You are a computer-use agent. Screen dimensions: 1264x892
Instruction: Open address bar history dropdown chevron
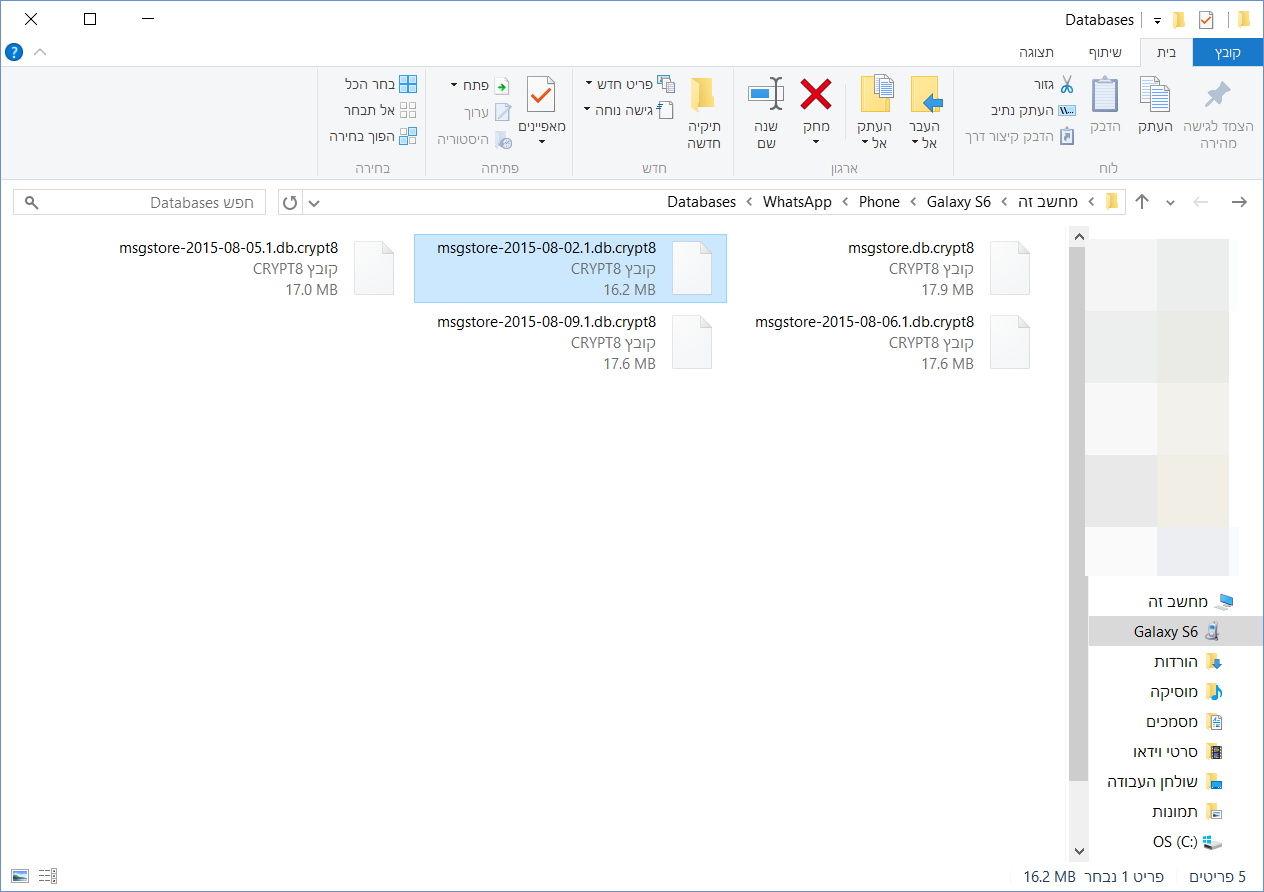(314, 203)
